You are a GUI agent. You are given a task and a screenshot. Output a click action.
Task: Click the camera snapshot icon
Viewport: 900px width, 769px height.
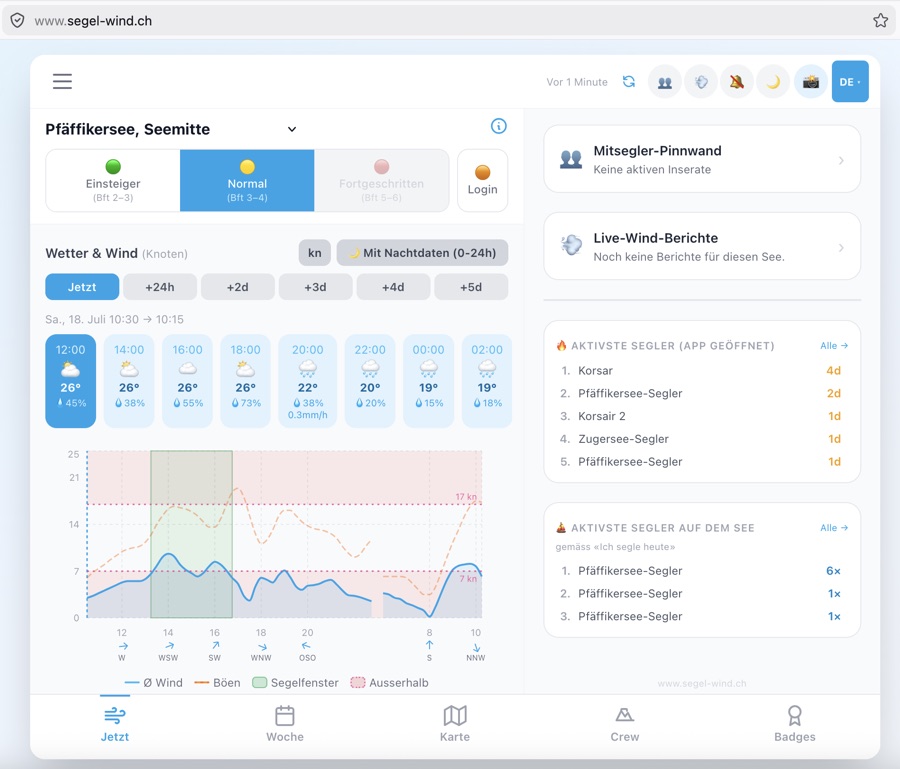pyautogui.click(x=810, y=82)
